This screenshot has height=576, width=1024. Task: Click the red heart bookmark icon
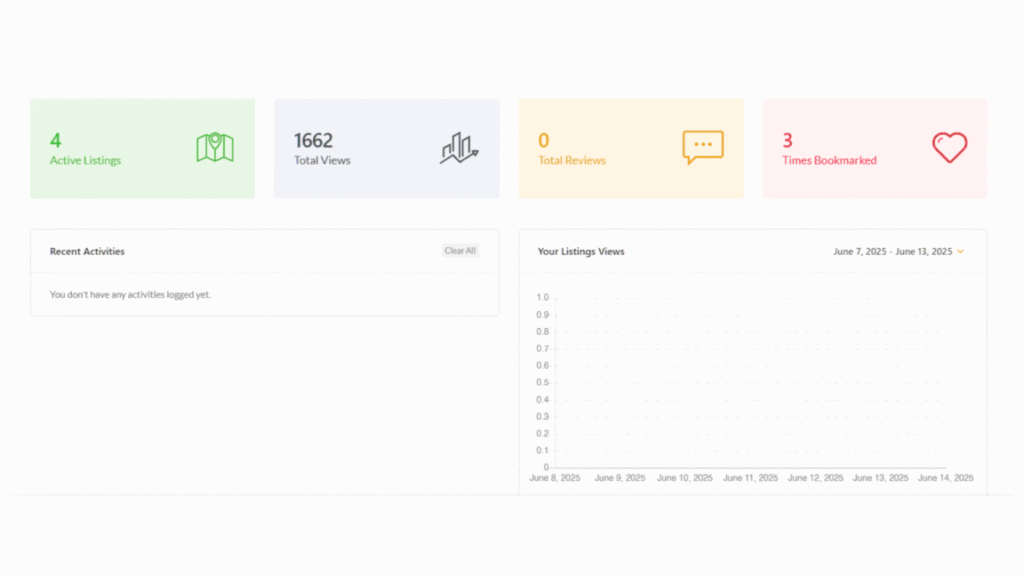point(949,148)
